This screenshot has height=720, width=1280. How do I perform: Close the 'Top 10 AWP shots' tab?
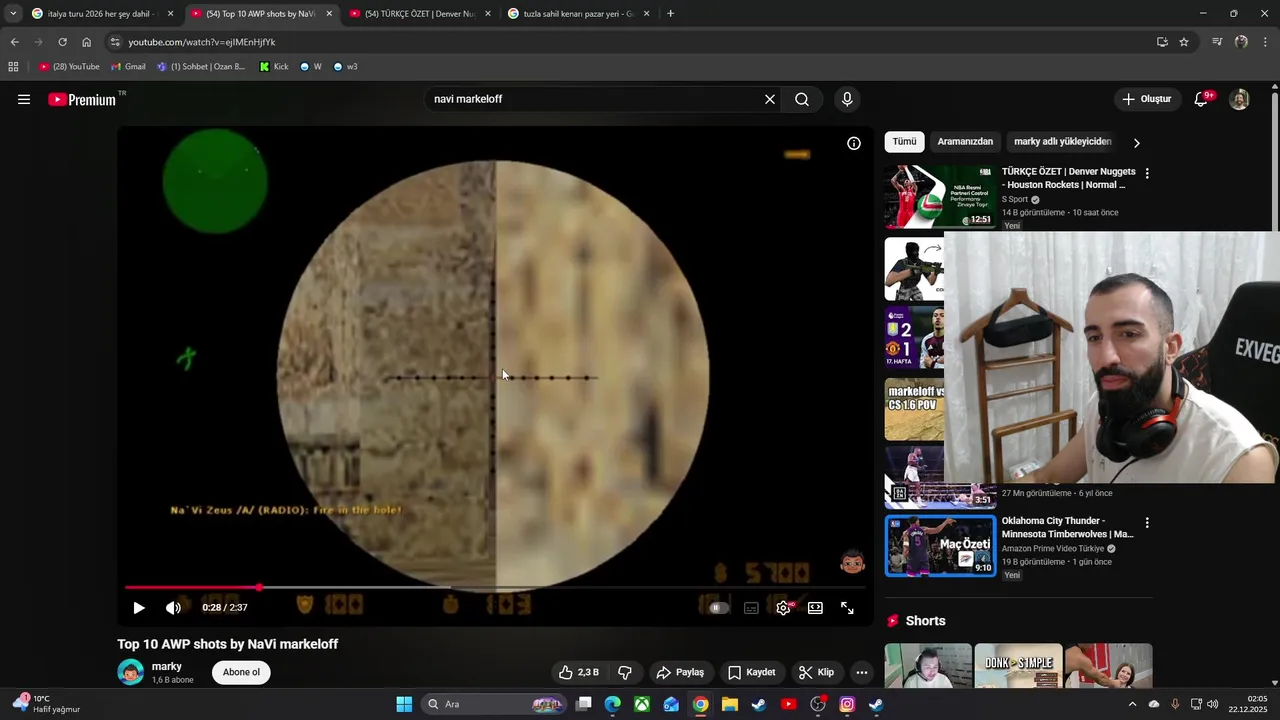pos(329,14)
